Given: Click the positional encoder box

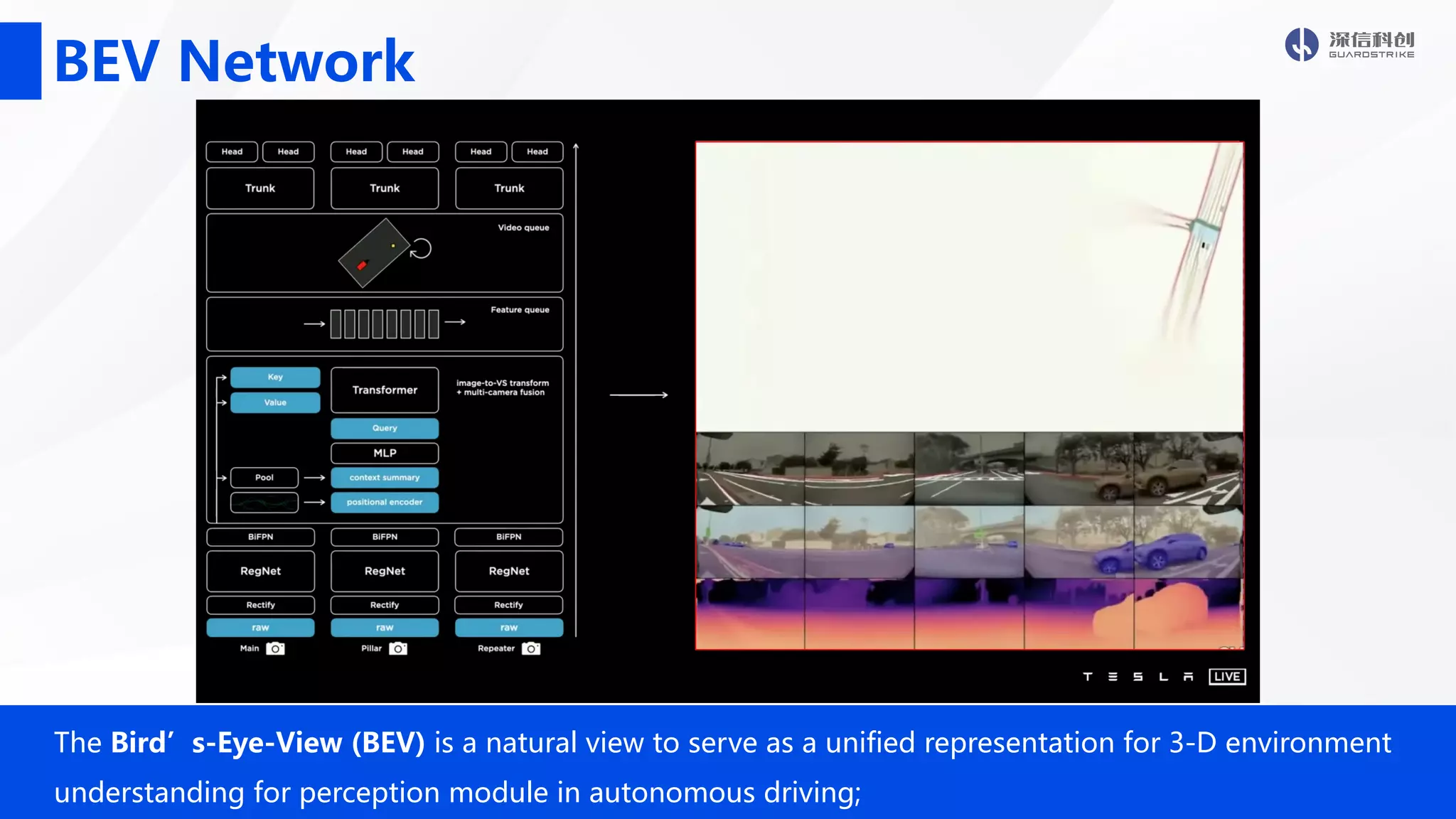Looking at the screenshot, I should click(385, 502).
